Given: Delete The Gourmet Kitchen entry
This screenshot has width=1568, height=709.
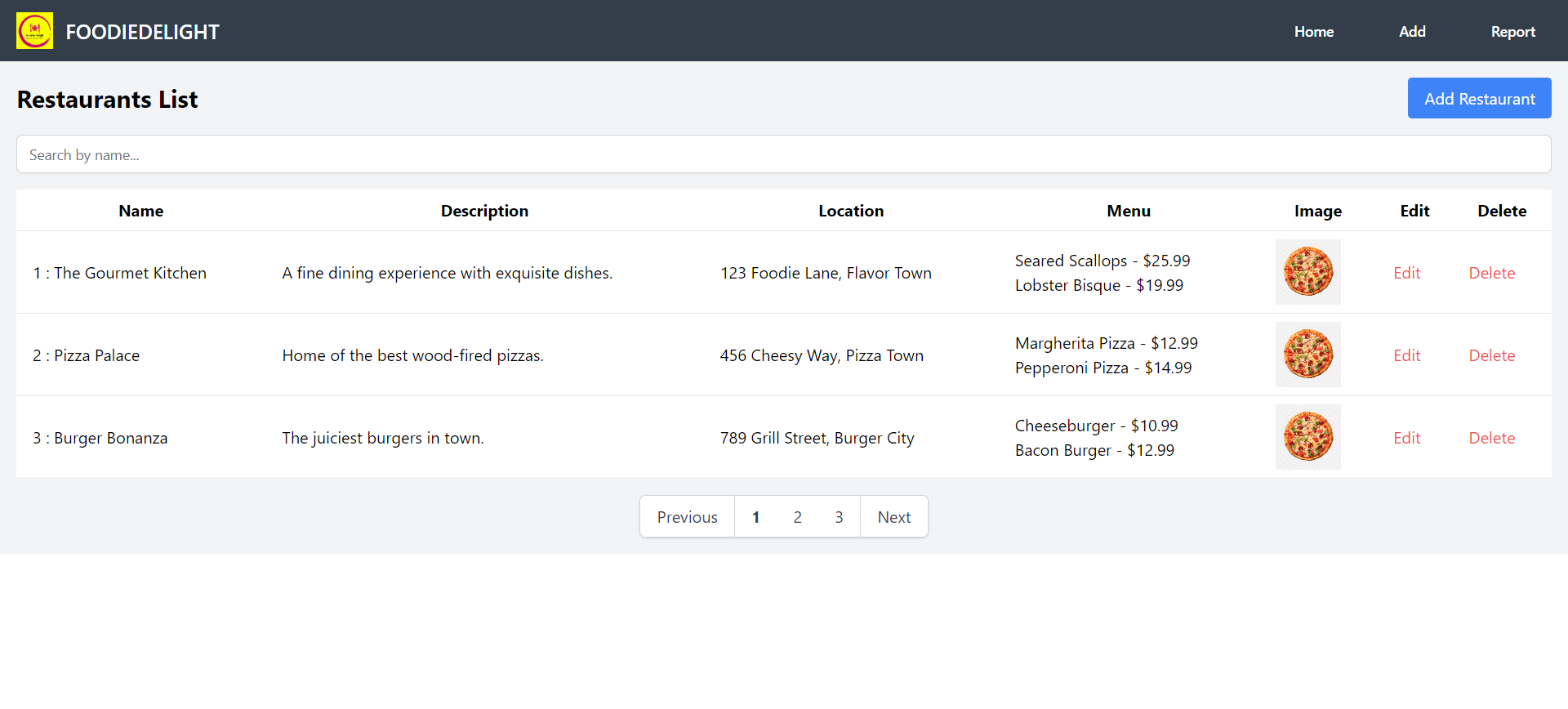Looking at the screenshot, I should [x=1492, y=273].
